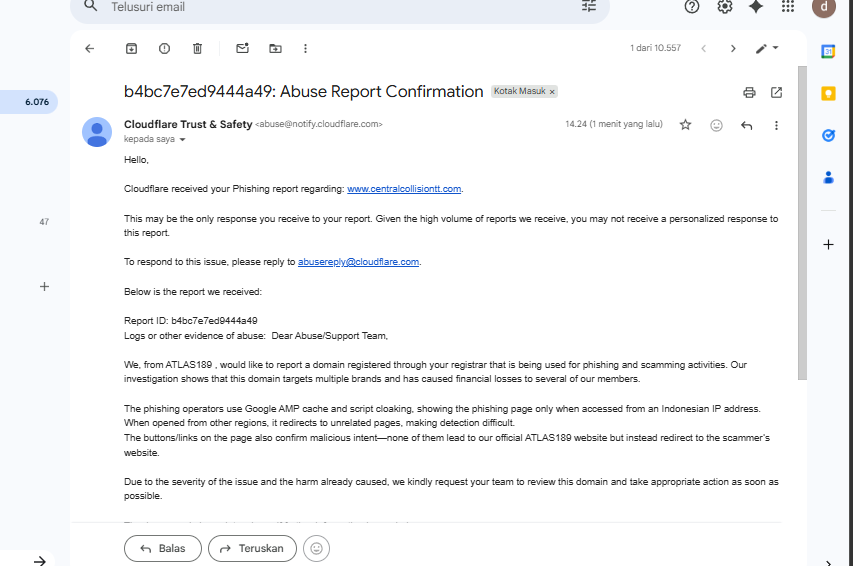Viewport: 853px width, 566px height.
Task: Move email to a folder
Action: (275, 48)
